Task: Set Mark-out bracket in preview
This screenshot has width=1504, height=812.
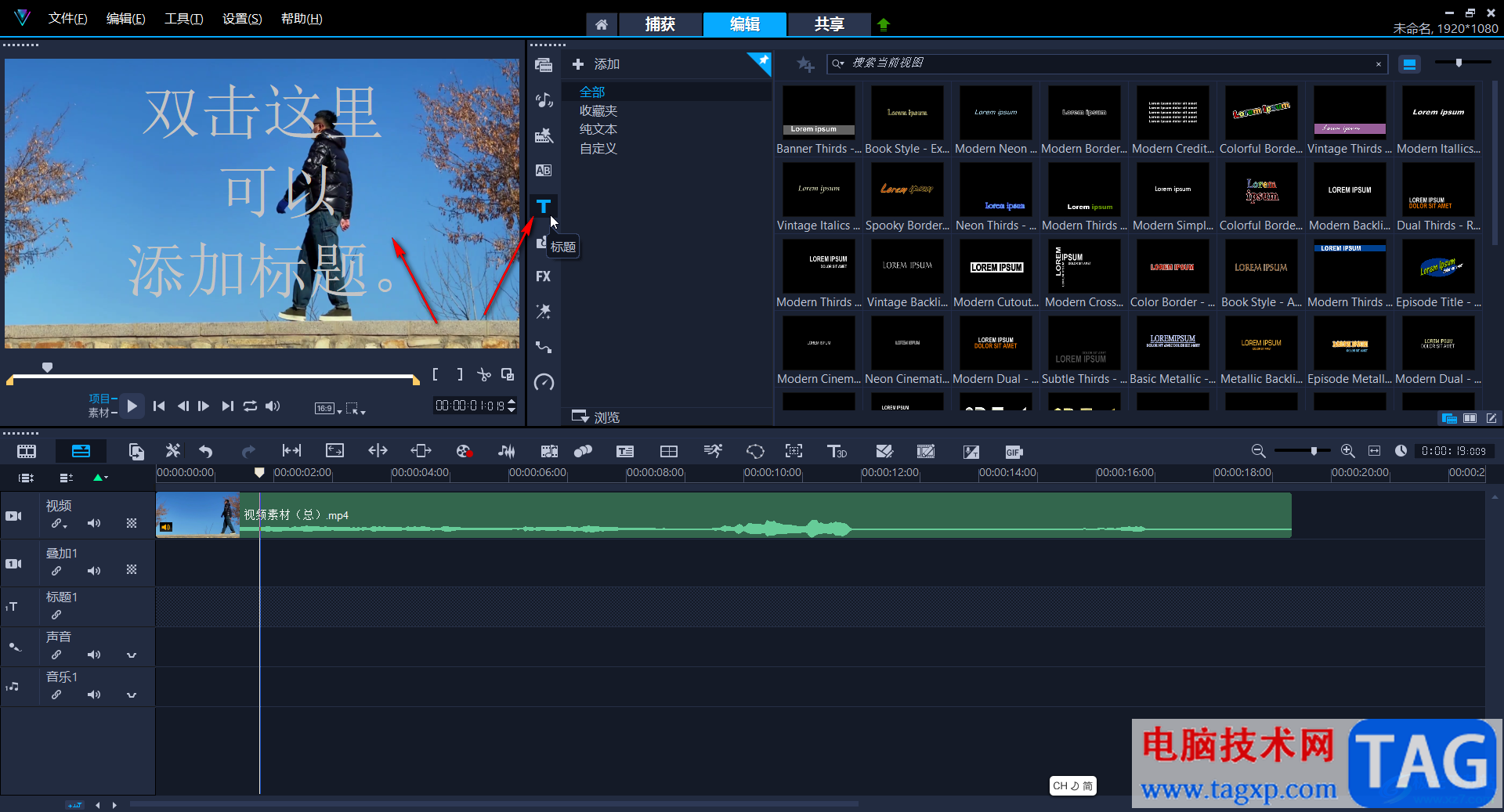Action: point(460,375)
